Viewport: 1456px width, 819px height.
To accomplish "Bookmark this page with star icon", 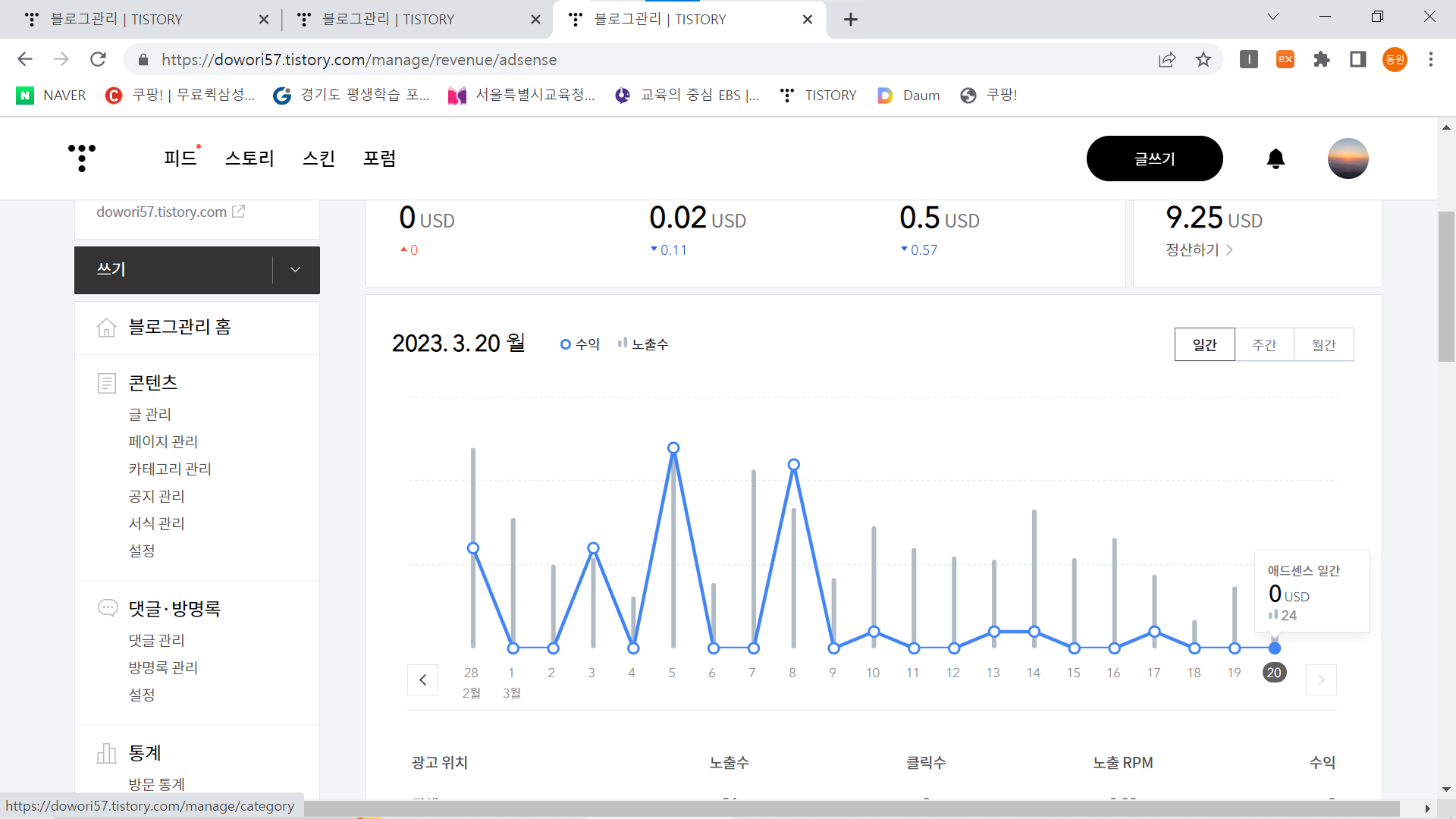I will click(1203, 59).
